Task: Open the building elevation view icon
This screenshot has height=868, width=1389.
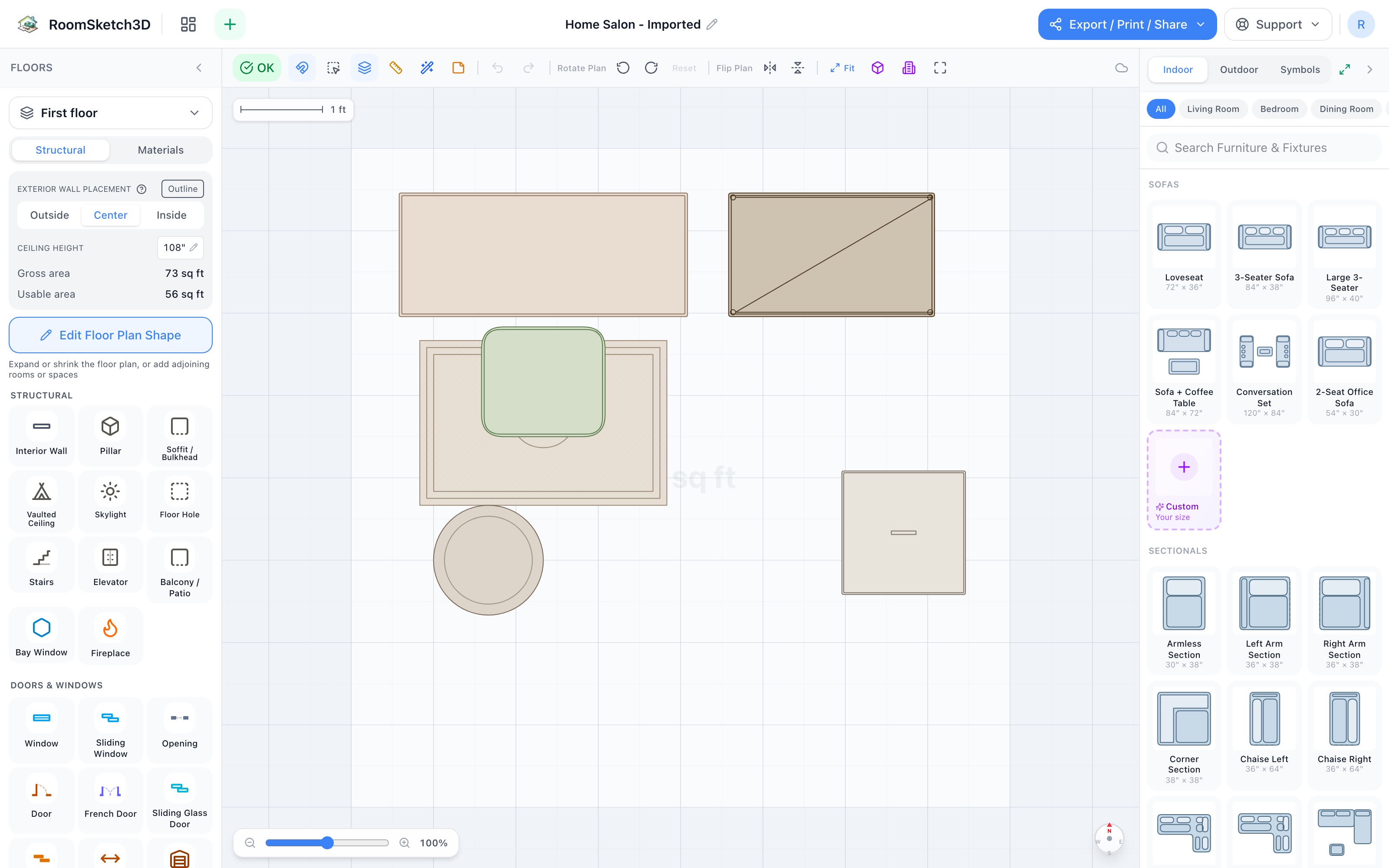Action: 908,68
